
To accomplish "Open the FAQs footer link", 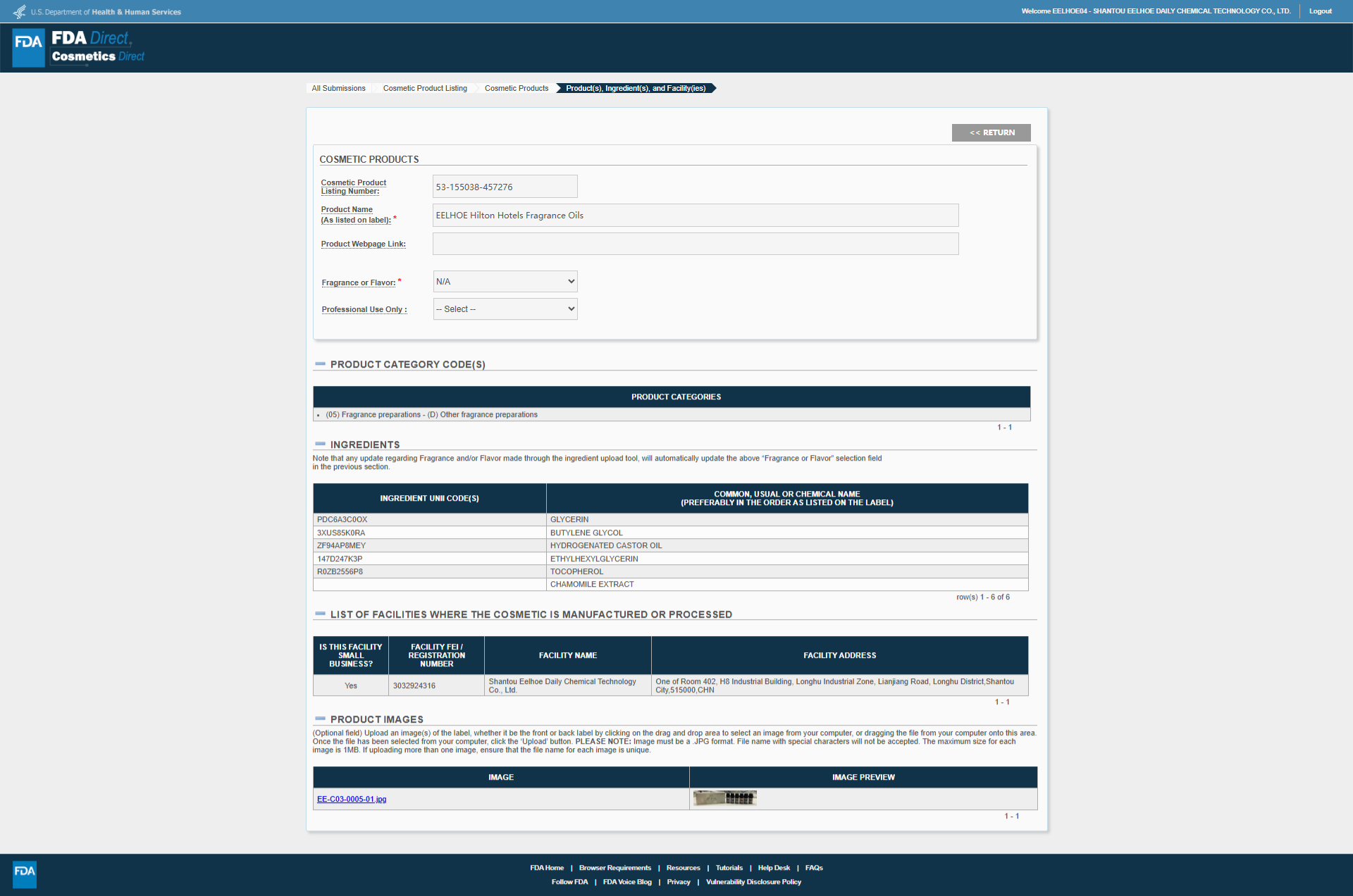I will (814, 868).
